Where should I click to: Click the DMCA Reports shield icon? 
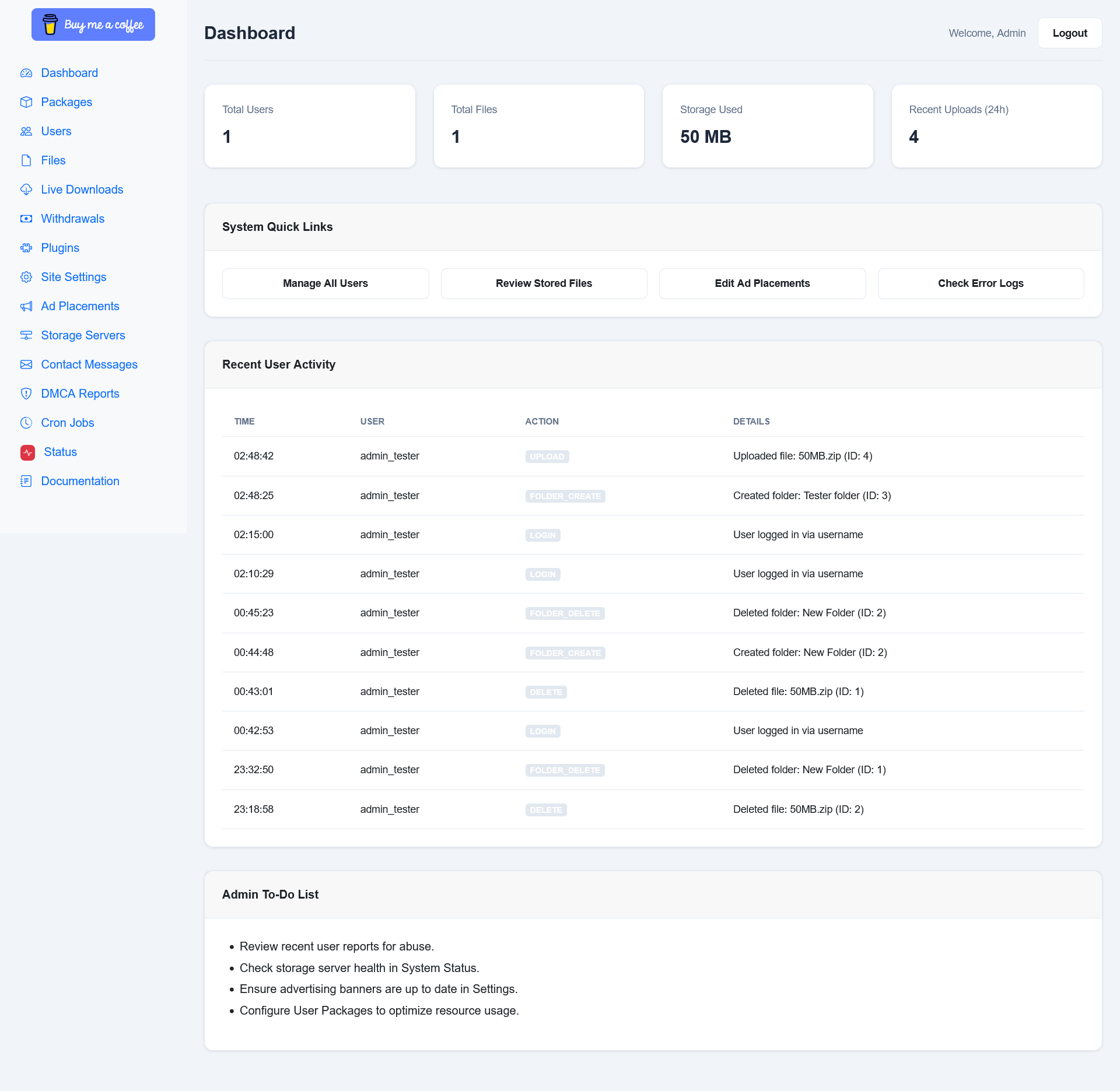(x=26, y=394)
